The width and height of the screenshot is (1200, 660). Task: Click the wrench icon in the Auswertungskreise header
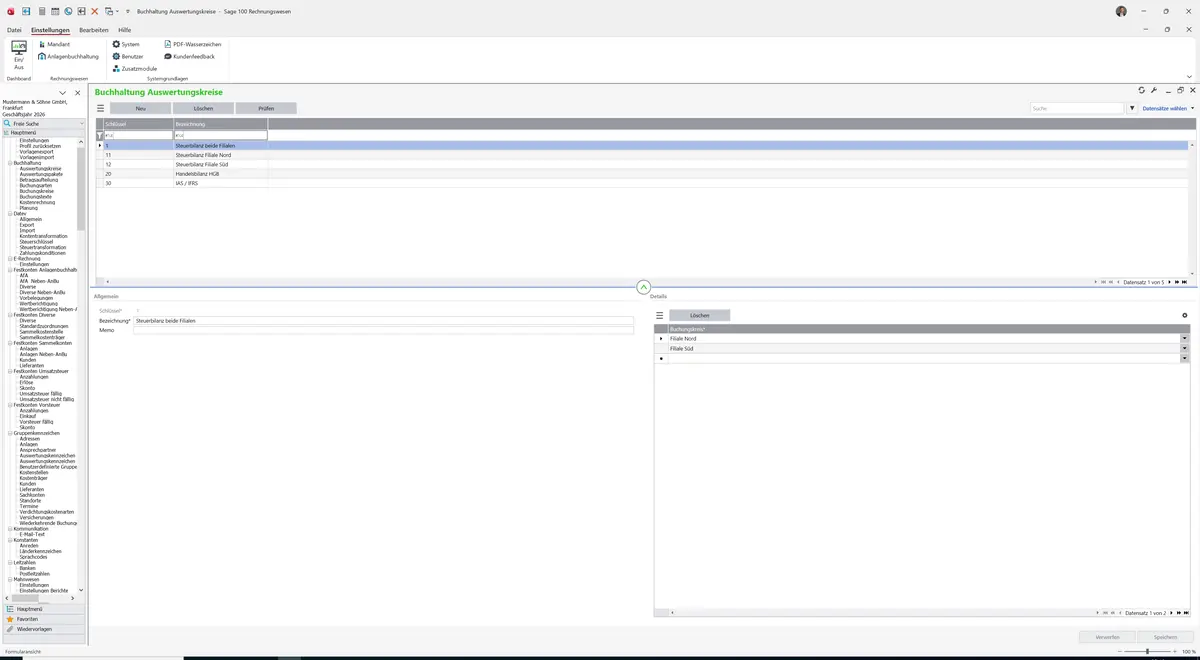[1154, 90]
